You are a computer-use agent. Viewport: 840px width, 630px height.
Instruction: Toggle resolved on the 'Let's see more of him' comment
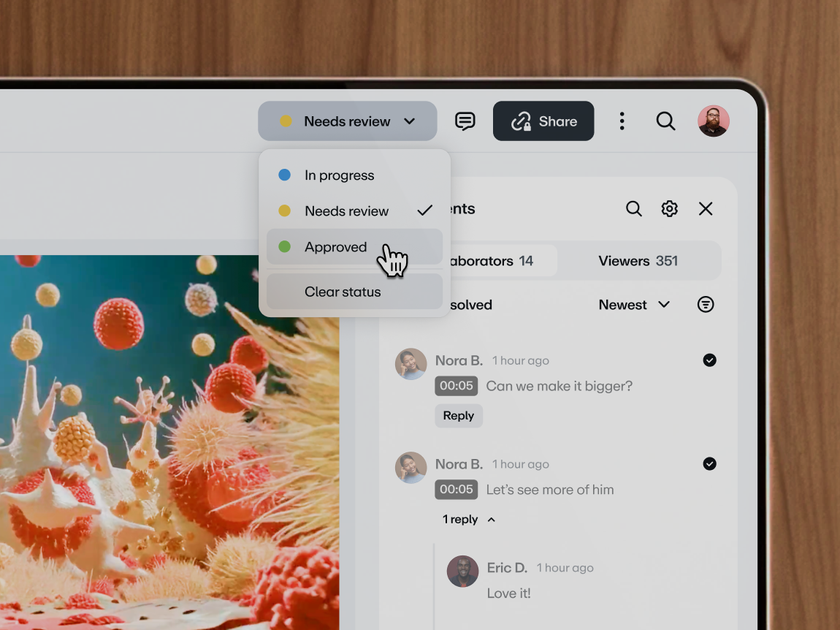[x=709, y=464]
